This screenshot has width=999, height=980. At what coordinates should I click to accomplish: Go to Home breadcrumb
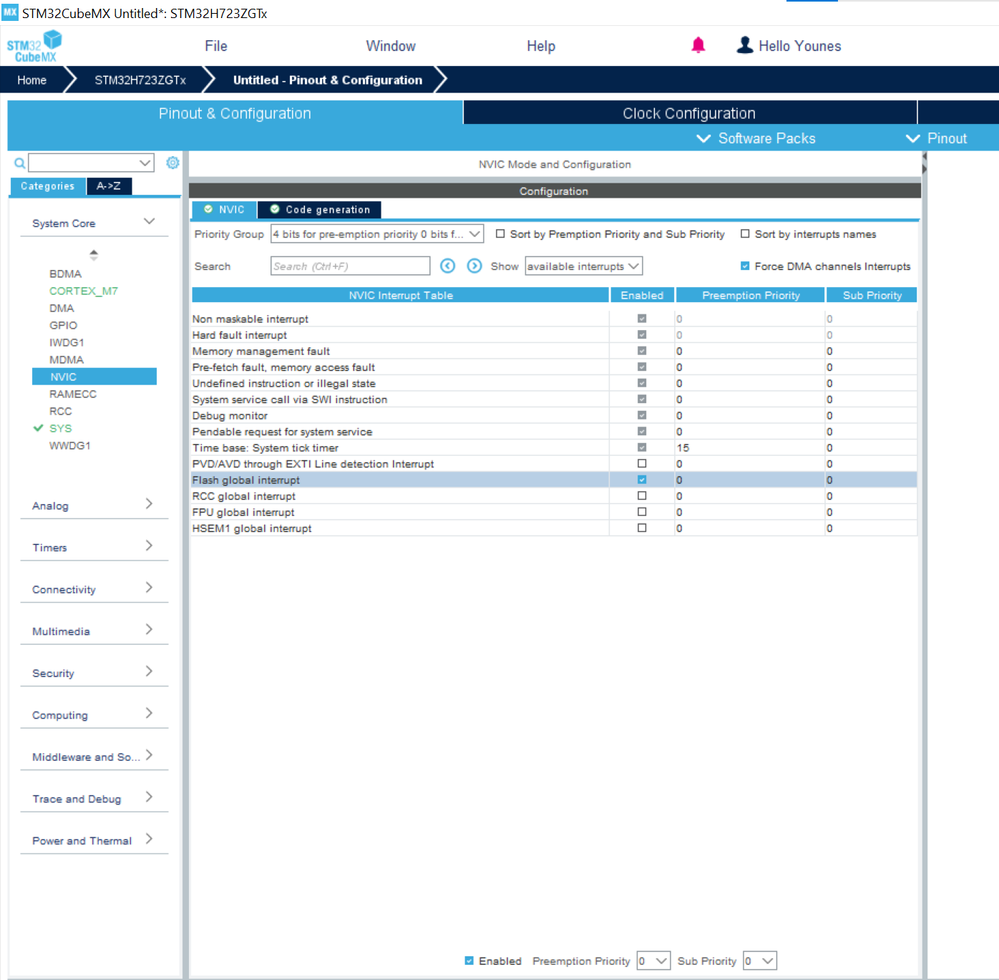click(x=32, y=80)
